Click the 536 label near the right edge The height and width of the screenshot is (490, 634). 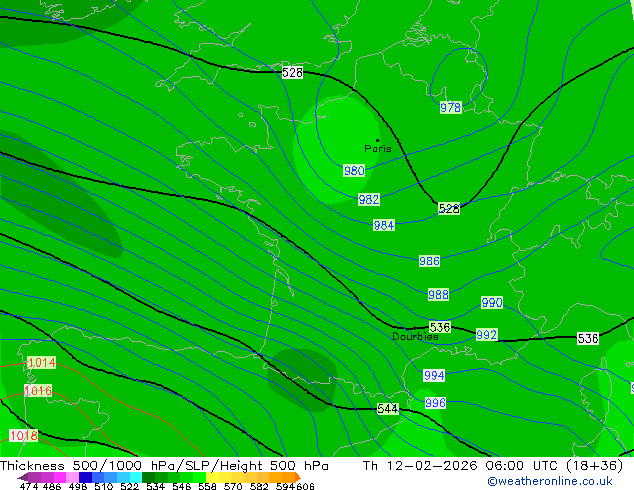(588, 338)
